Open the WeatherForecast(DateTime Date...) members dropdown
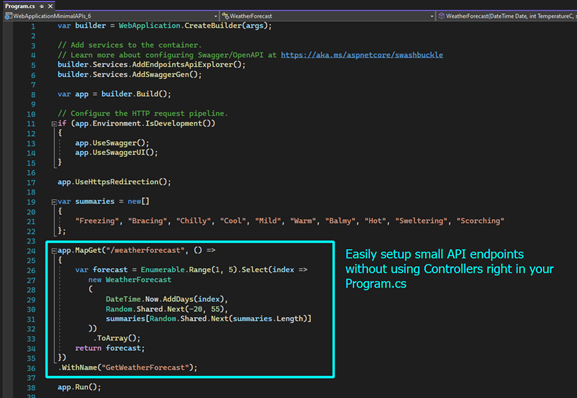577x398 pixels. pos(508,16)
